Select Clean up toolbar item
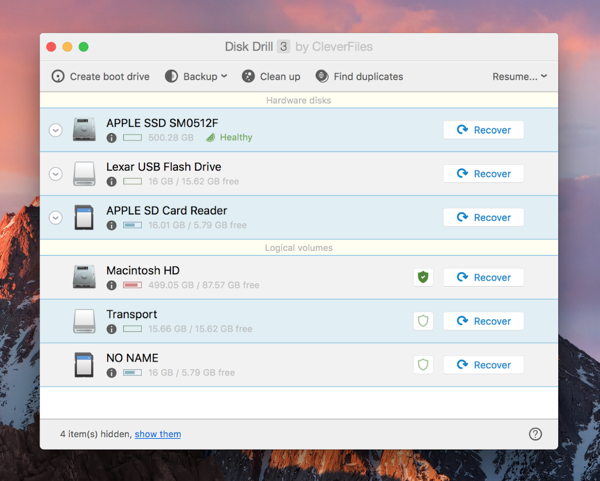 click(x=271, y=77)
